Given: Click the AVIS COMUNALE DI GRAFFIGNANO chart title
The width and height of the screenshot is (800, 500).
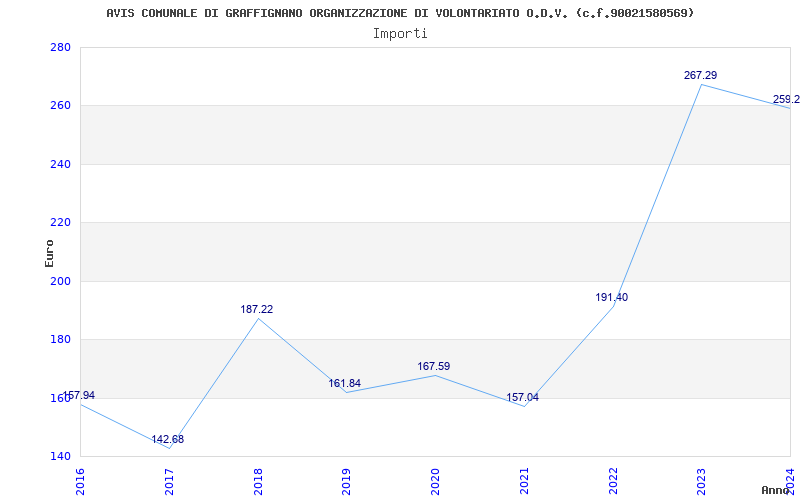Looking at the screenshot, I should (x=400, y=13).
